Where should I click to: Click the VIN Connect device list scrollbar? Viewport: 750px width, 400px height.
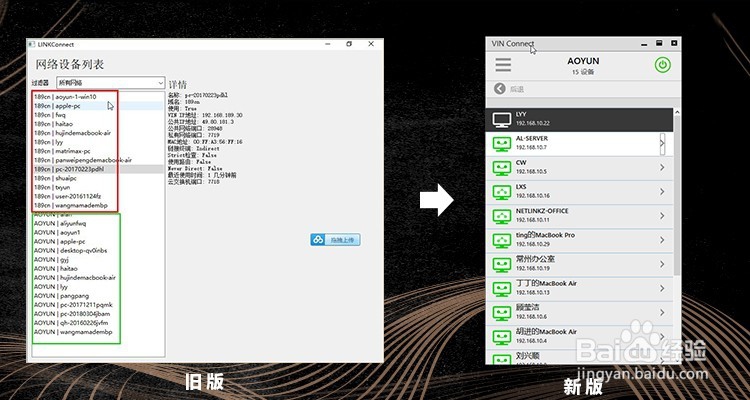point(677,196)
